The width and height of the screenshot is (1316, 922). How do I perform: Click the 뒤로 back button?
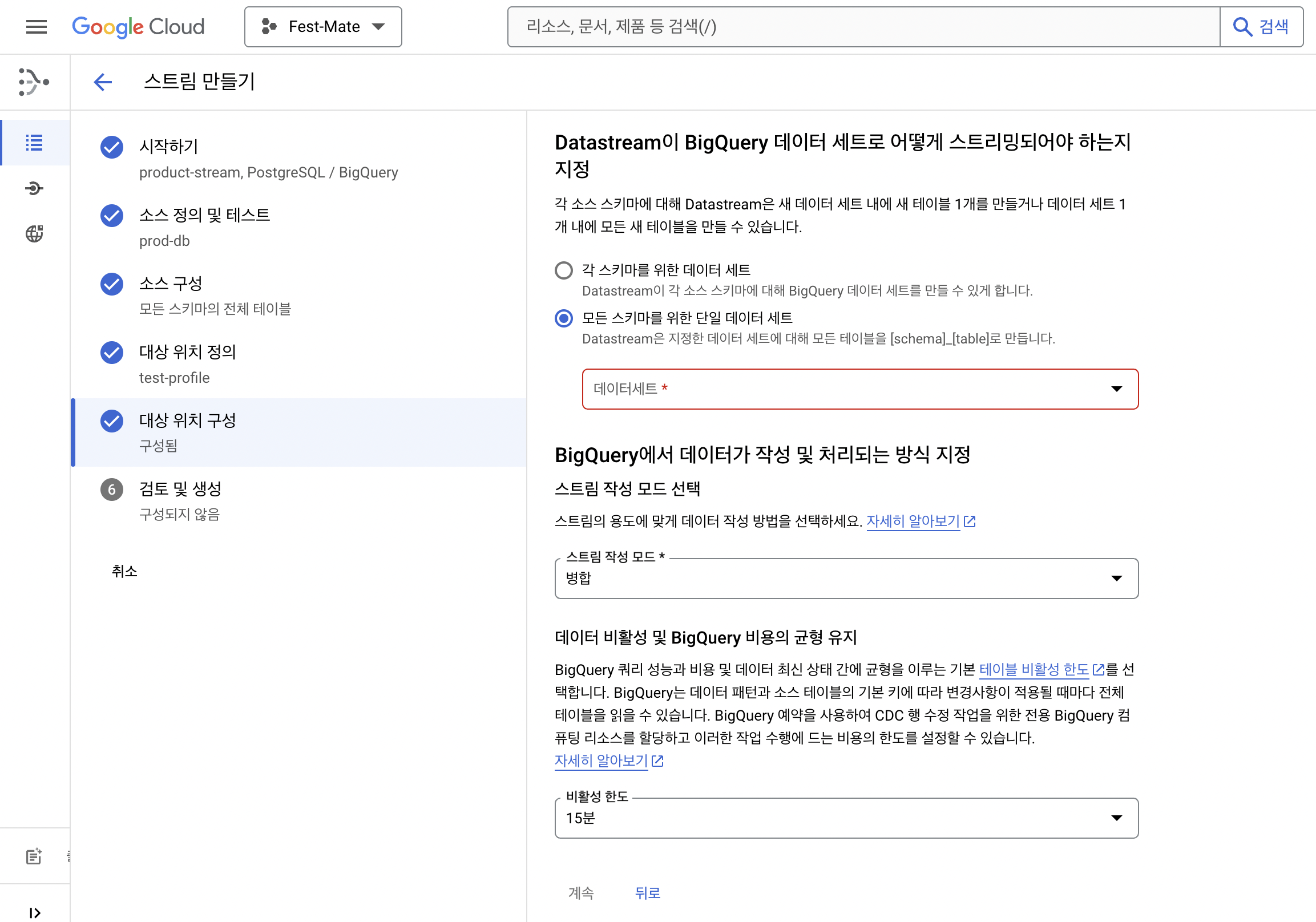(x=648, y=893)
